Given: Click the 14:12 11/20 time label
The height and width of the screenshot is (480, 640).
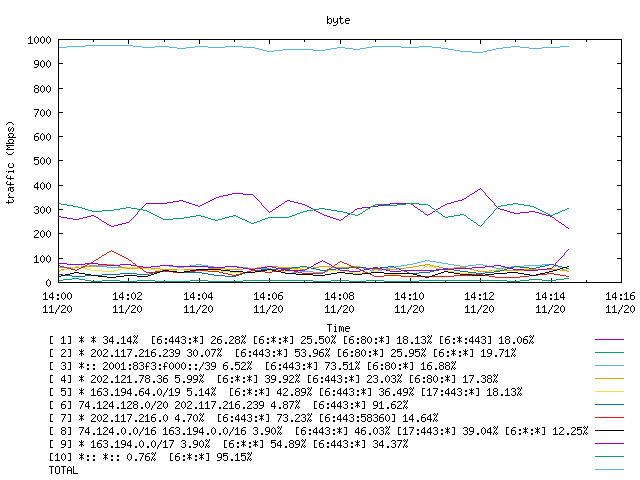Looking at the screenshot, I should click(x=479, y=302).
